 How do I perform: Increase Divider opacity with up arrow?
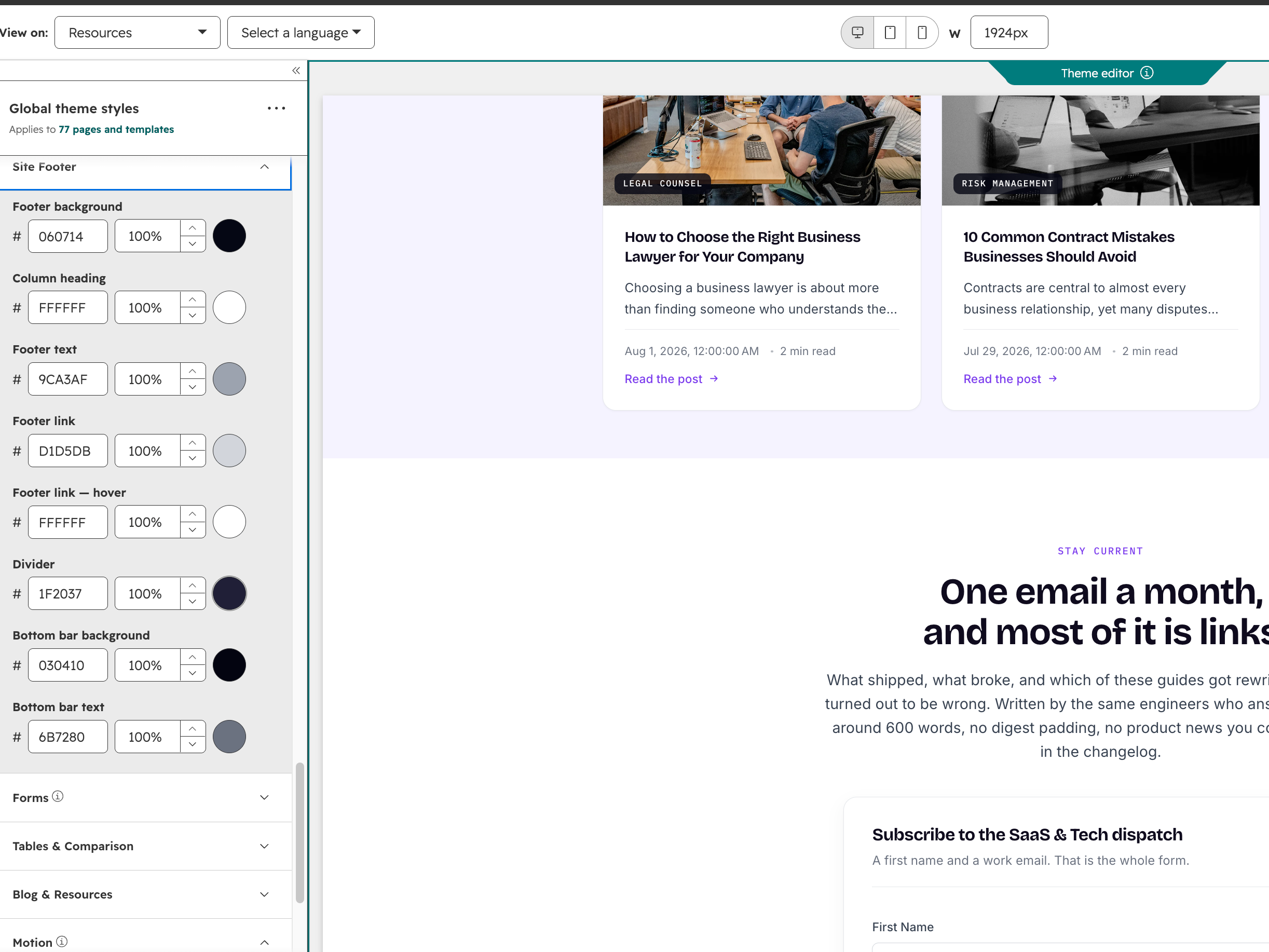193,586
